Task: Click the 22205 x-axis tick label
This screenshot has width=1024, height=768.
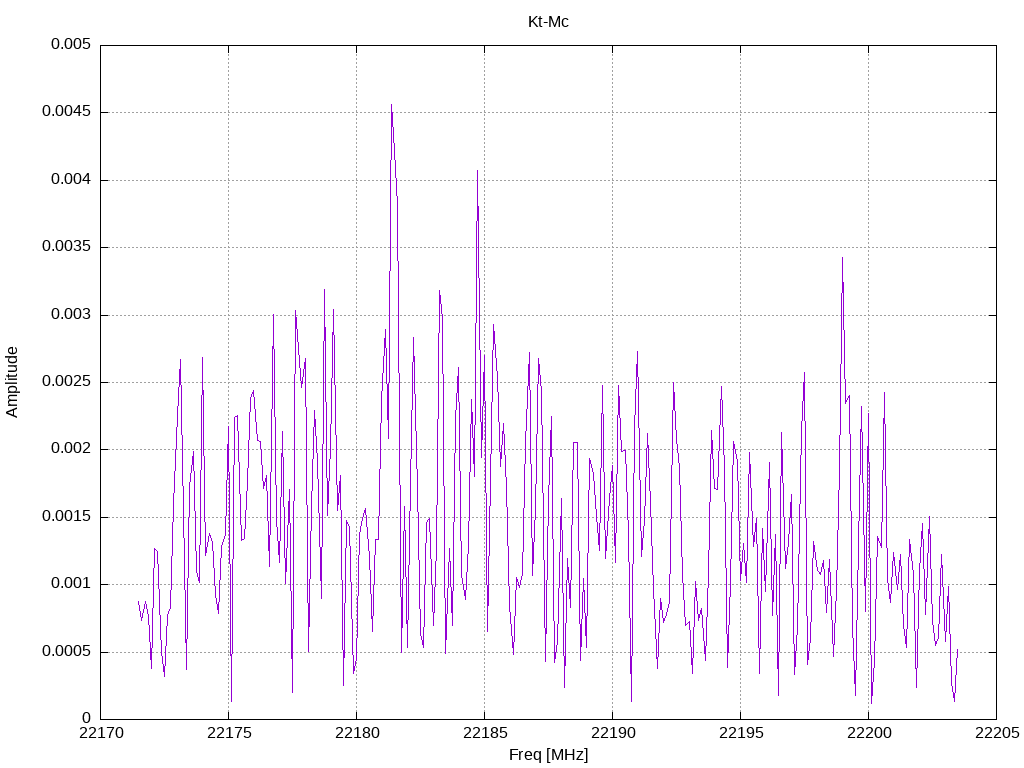Action: click(x=997, y=733)
